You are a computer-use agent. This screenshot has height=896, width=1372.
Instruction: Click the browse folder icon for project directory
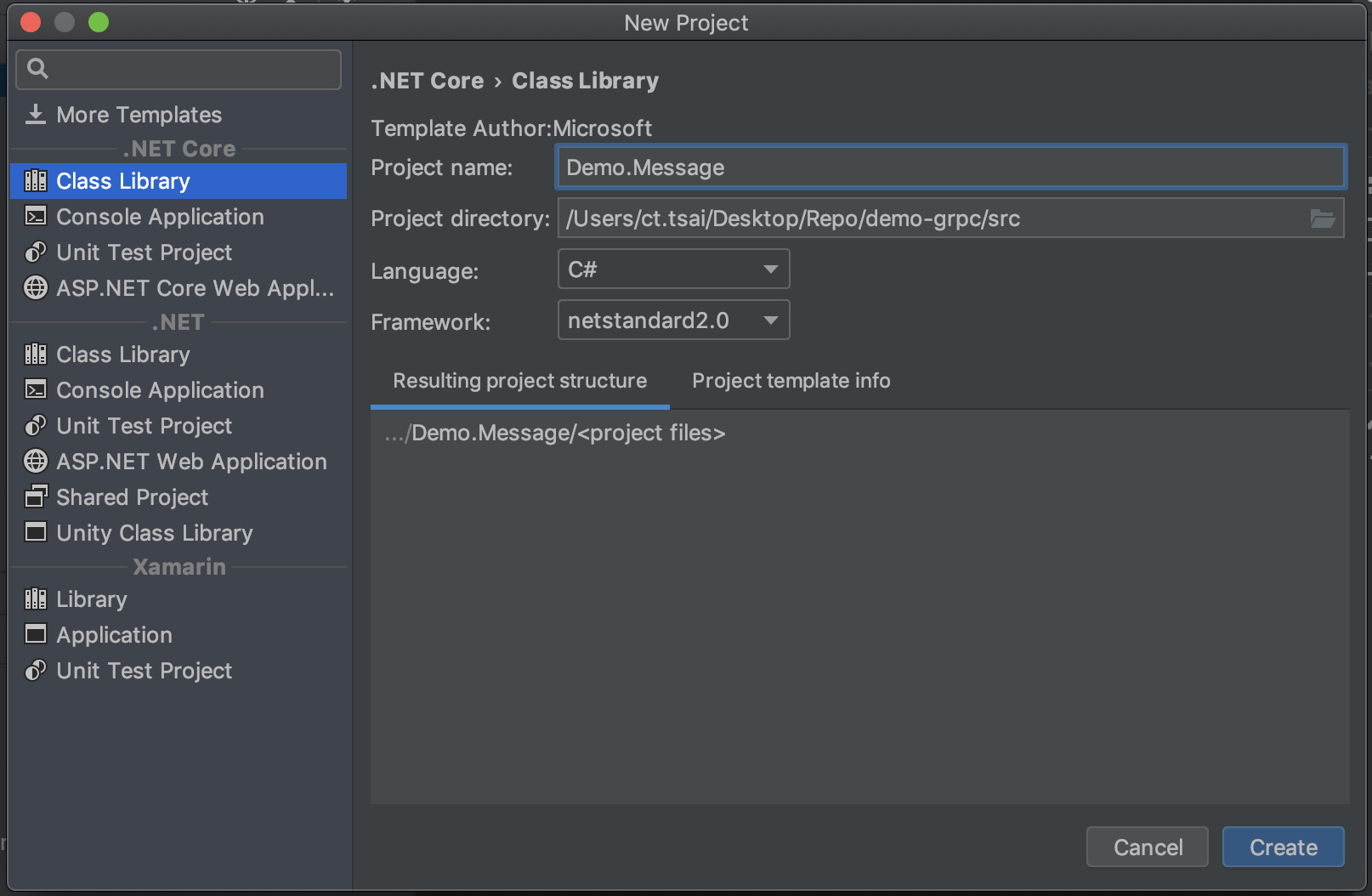click(1322, 218)
